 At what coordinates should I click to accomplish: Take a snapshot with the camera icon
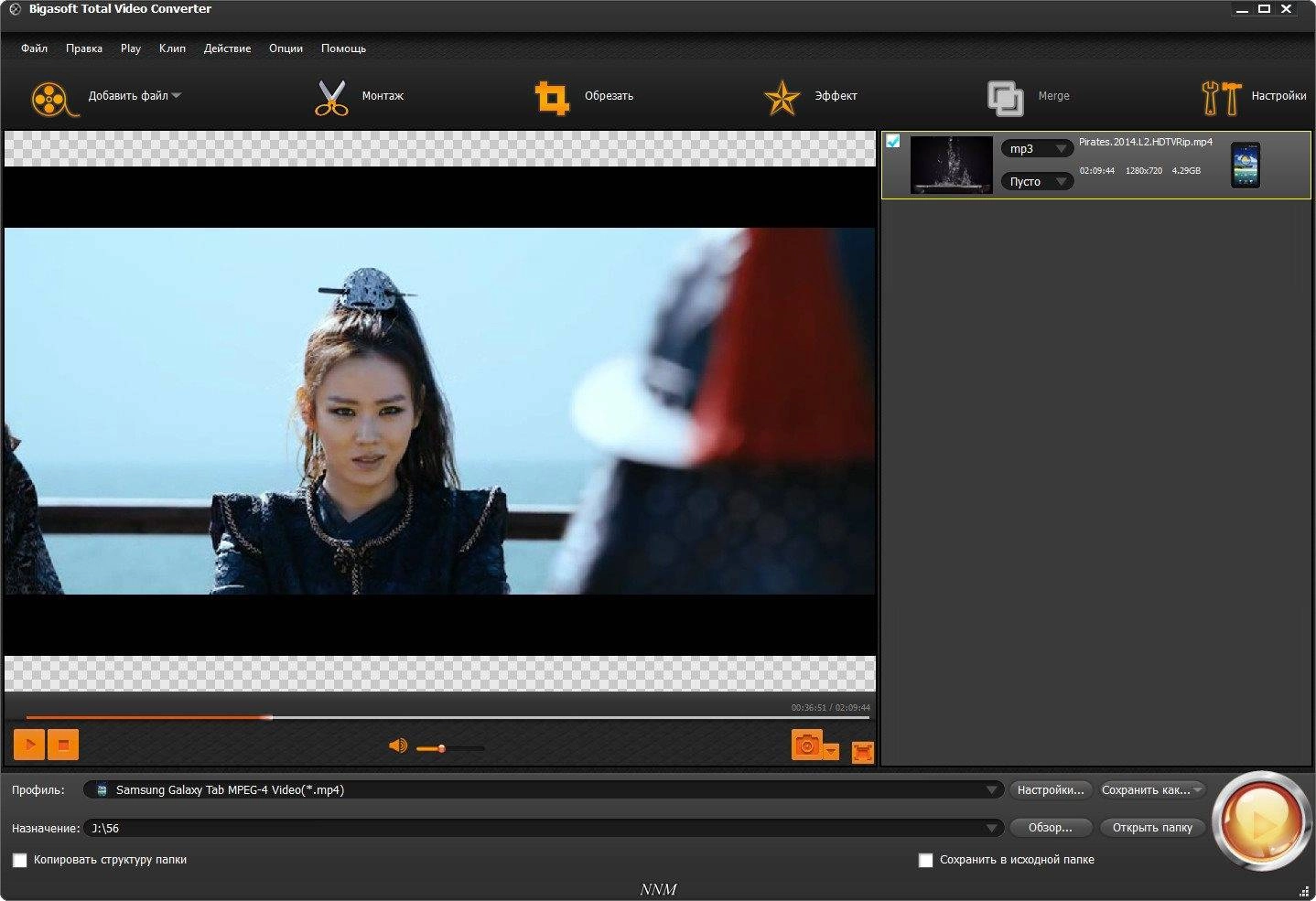(x=806, y=745)
